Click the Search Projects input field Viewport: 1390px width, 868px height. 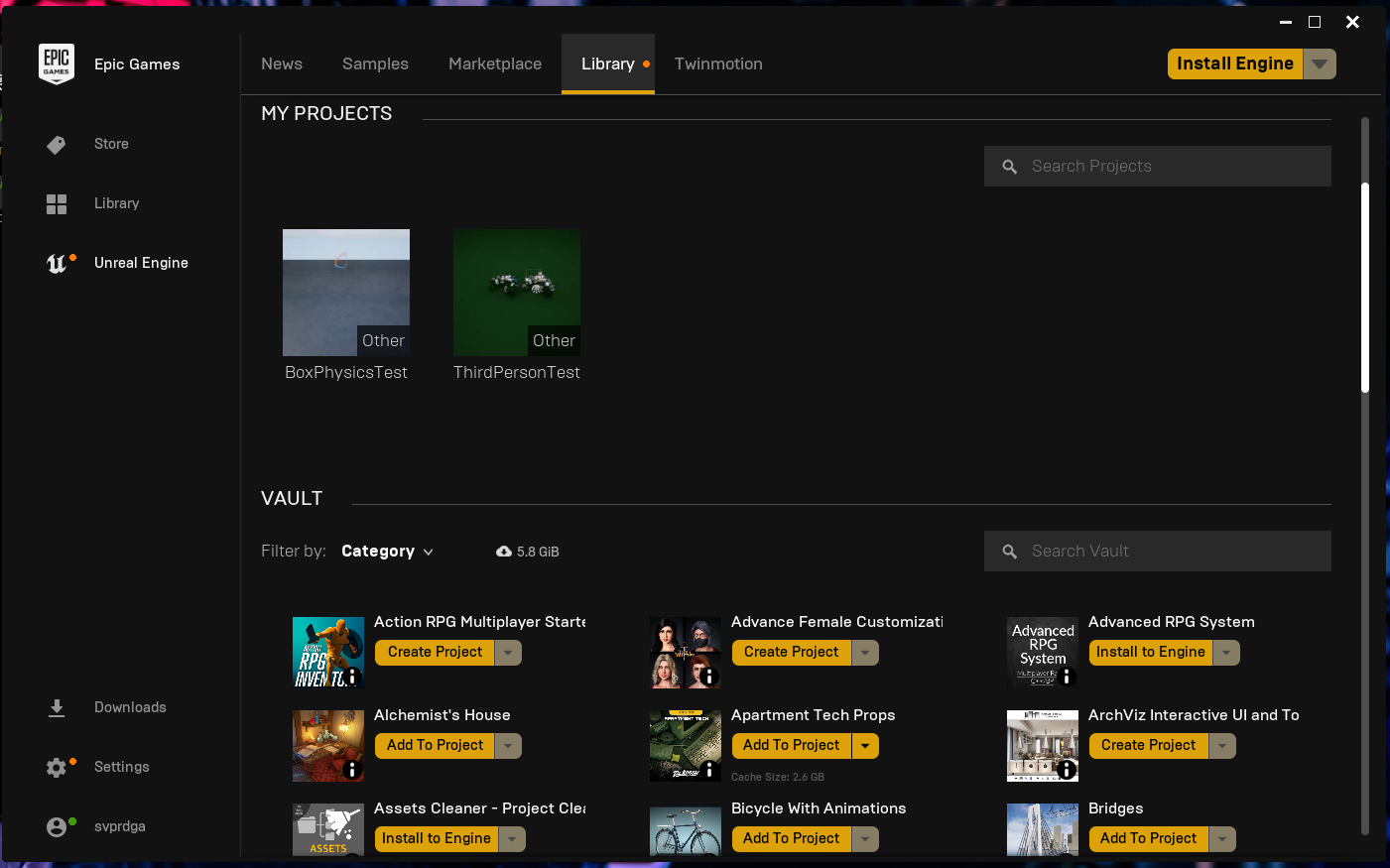coord(1158,167)
